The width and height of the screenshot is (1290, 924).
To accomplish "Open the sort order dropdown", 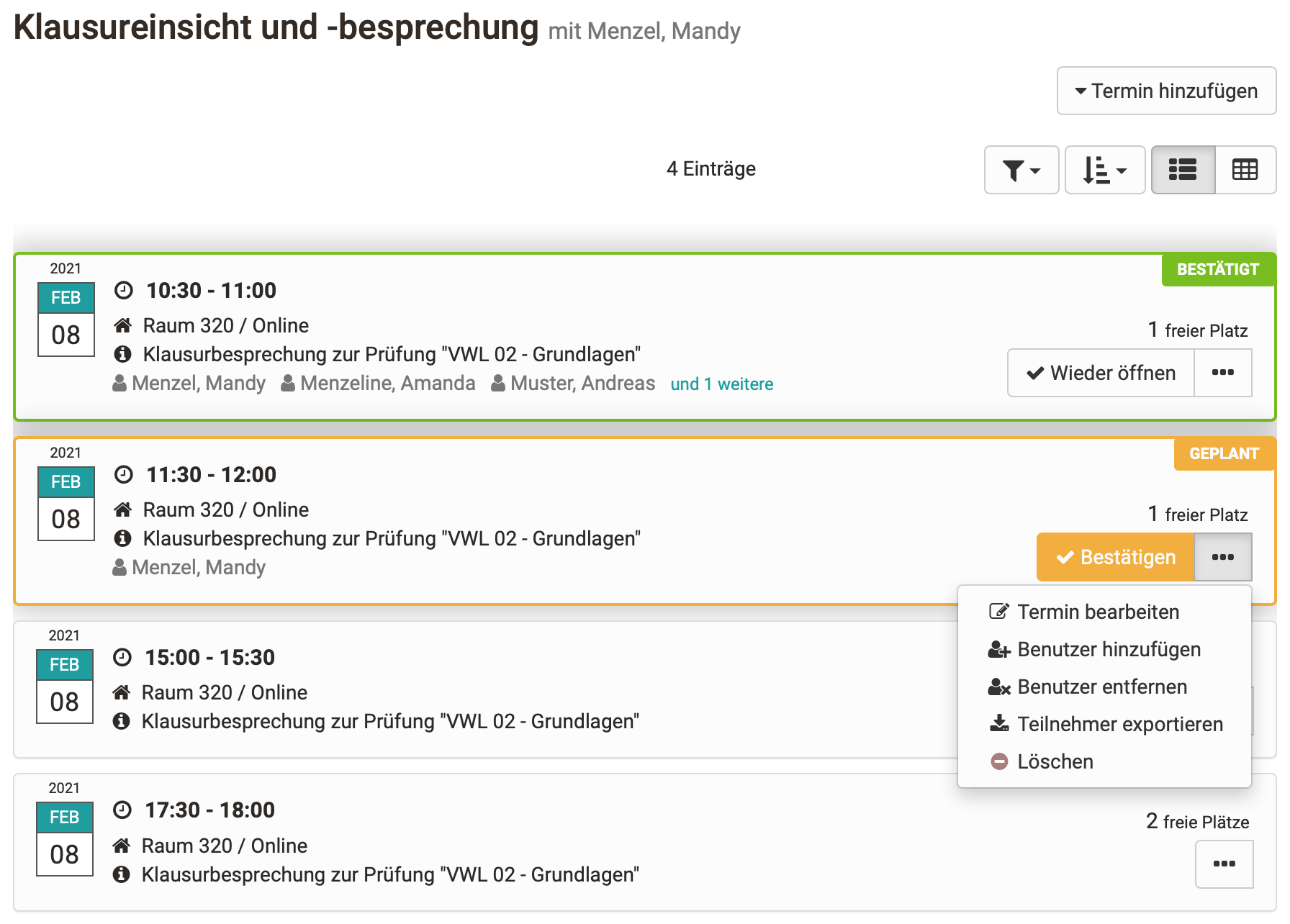I will coord(1104,171).
